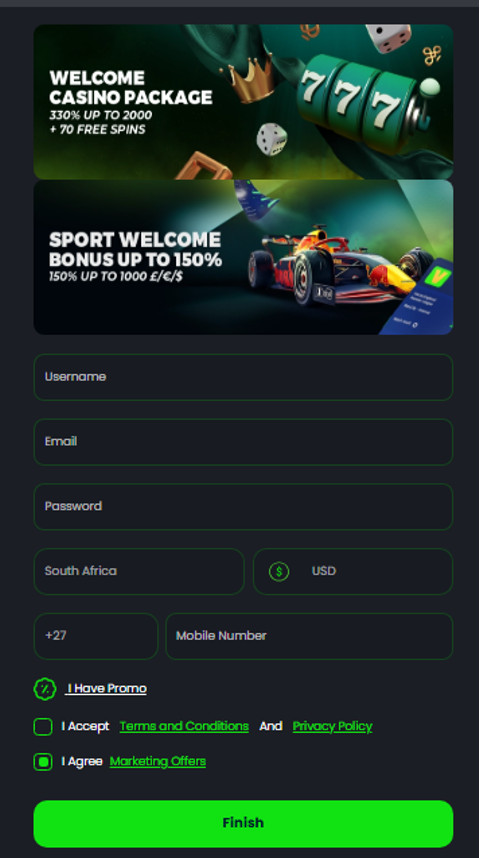This screenshot has height=858, width=480.
Task: Click the white dice at the banner top
Action: click(x=388, y=38)
